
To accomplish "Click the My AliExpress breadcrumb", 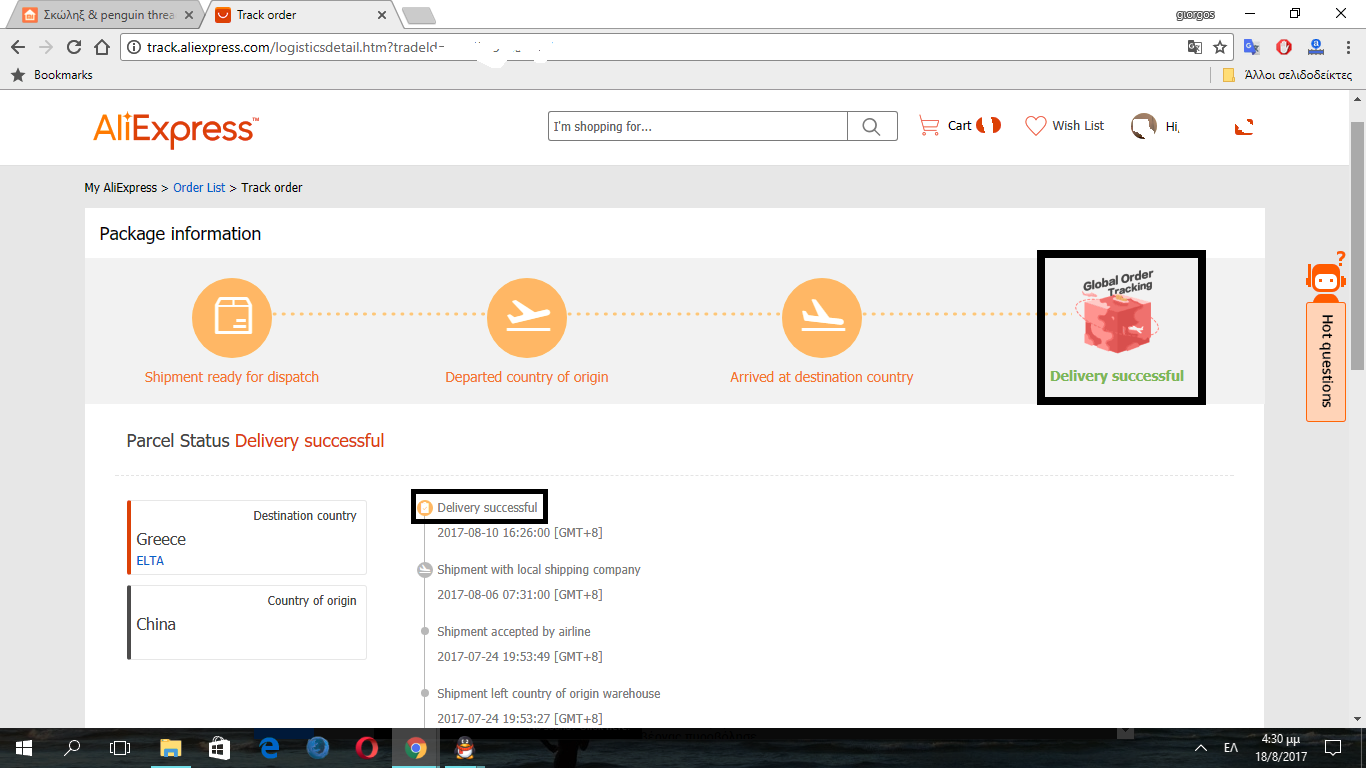I will [x=121, y=187].
